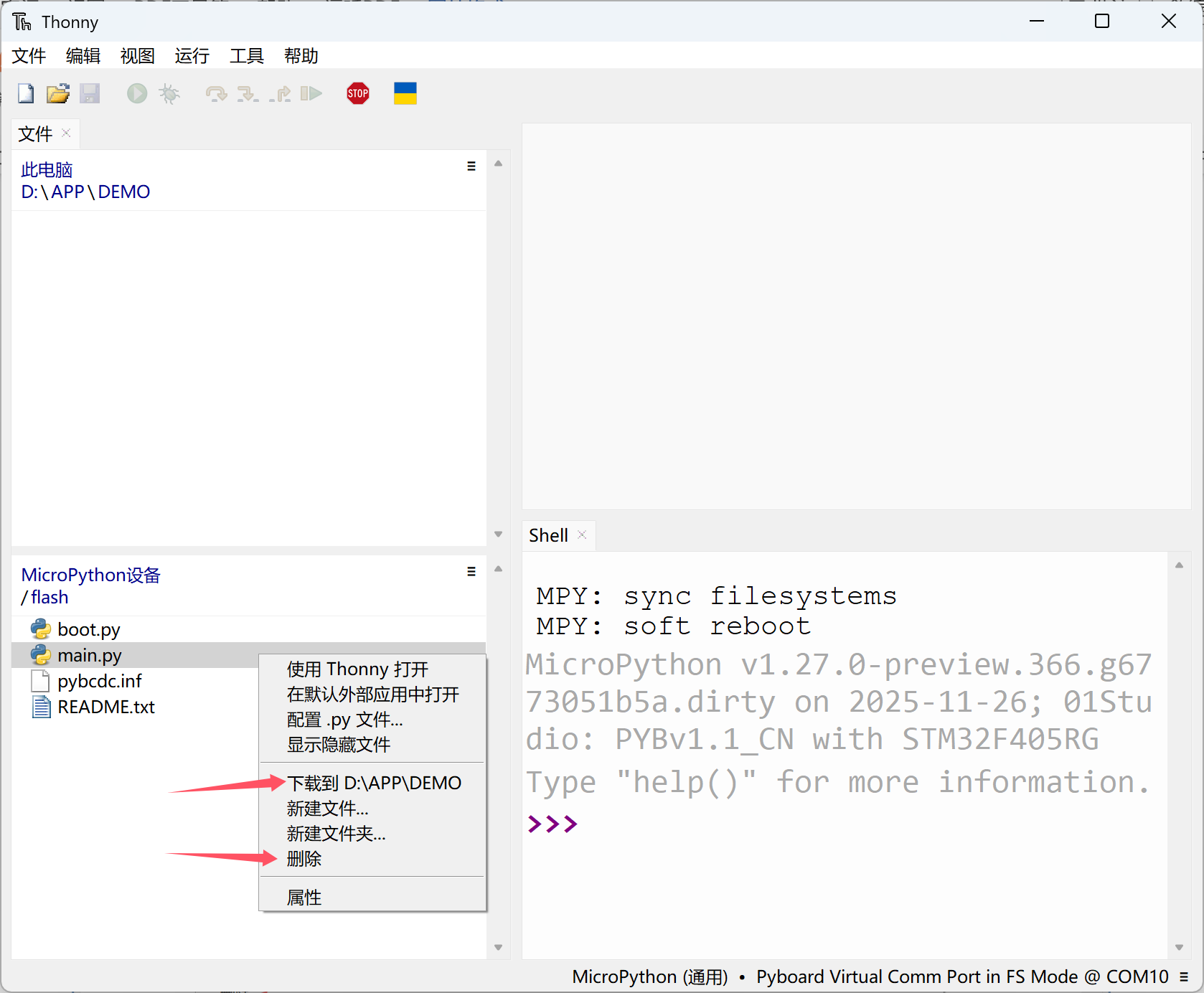This screenshot has height=993, width=1204.
Task: Switch to the Shell tab
Action: tap(547, 535)
